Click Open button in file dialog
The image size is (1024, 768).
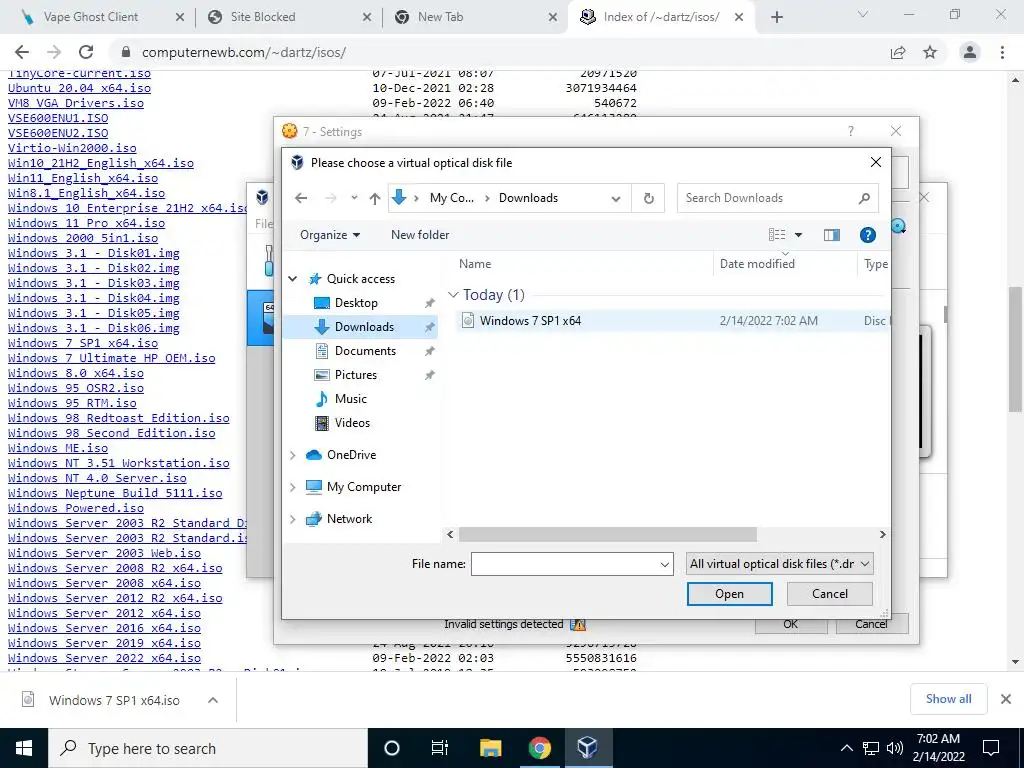click(729, 594)
